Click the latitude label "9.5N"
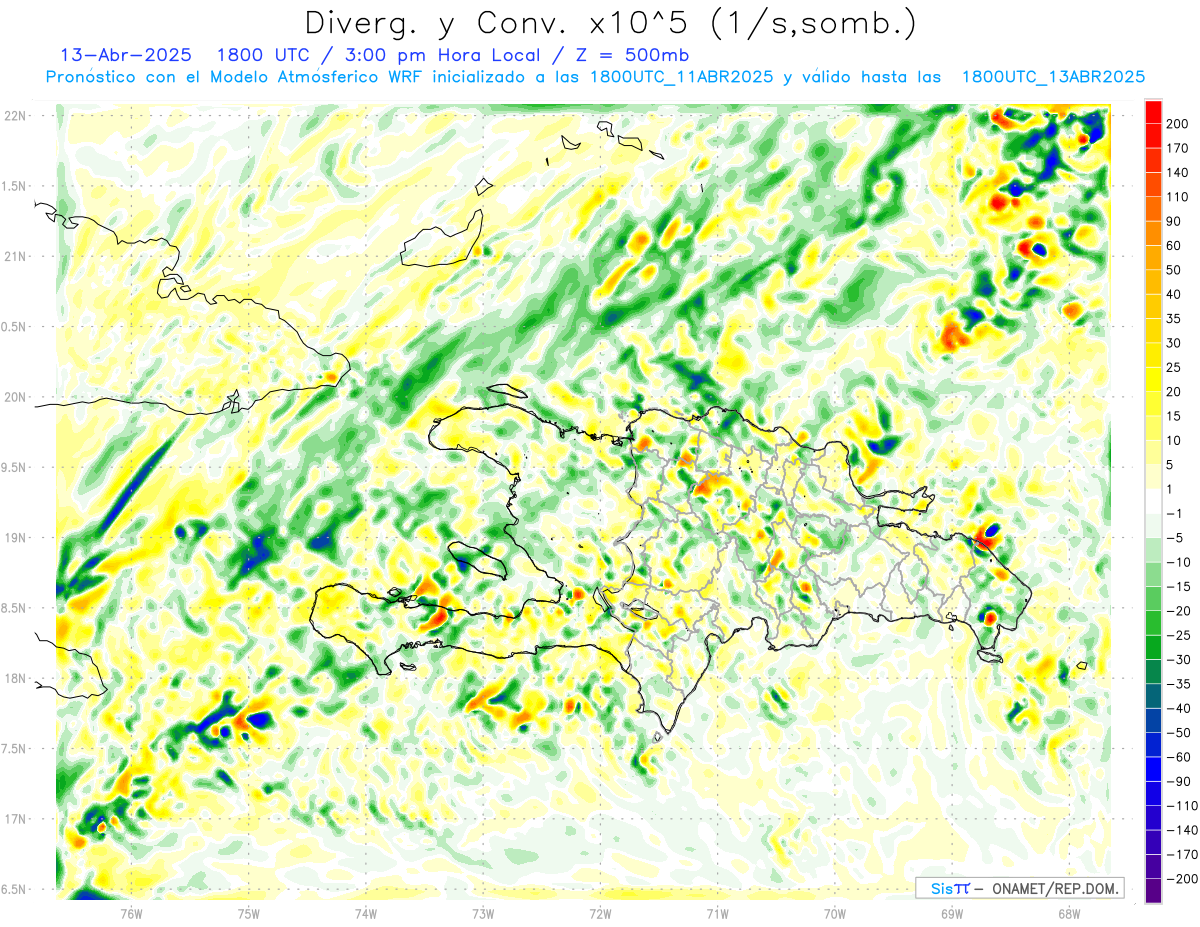 (x=15, y=467)
